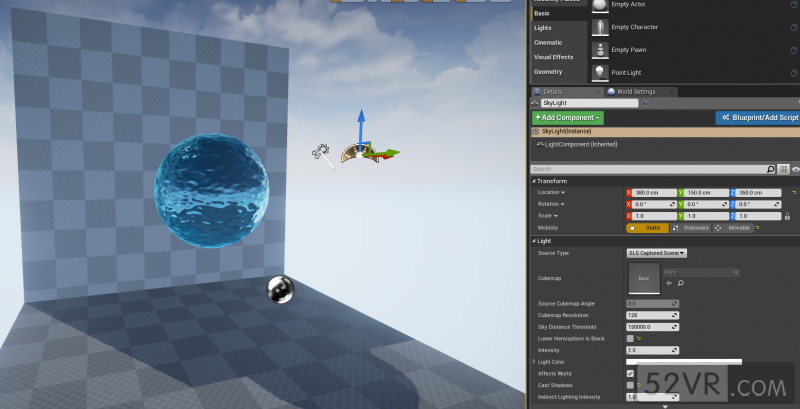
Task: Click the browse-to-asset magnifier under Cubemap
Action: tap(681, 284)
